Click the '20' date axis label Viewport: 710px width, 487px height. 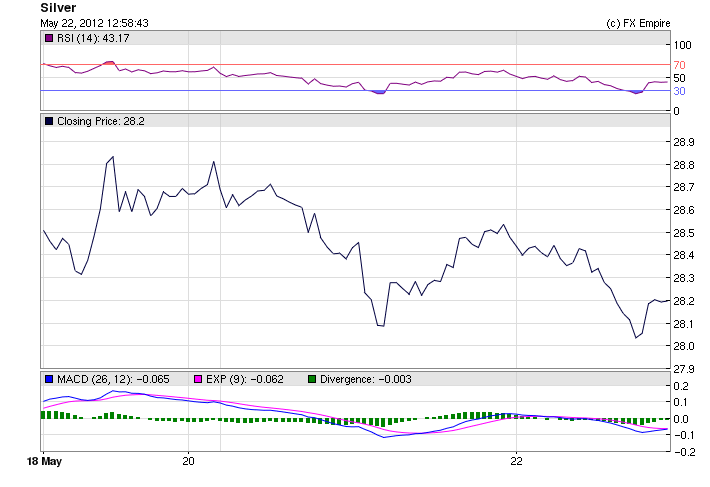[x=188, y=462]
